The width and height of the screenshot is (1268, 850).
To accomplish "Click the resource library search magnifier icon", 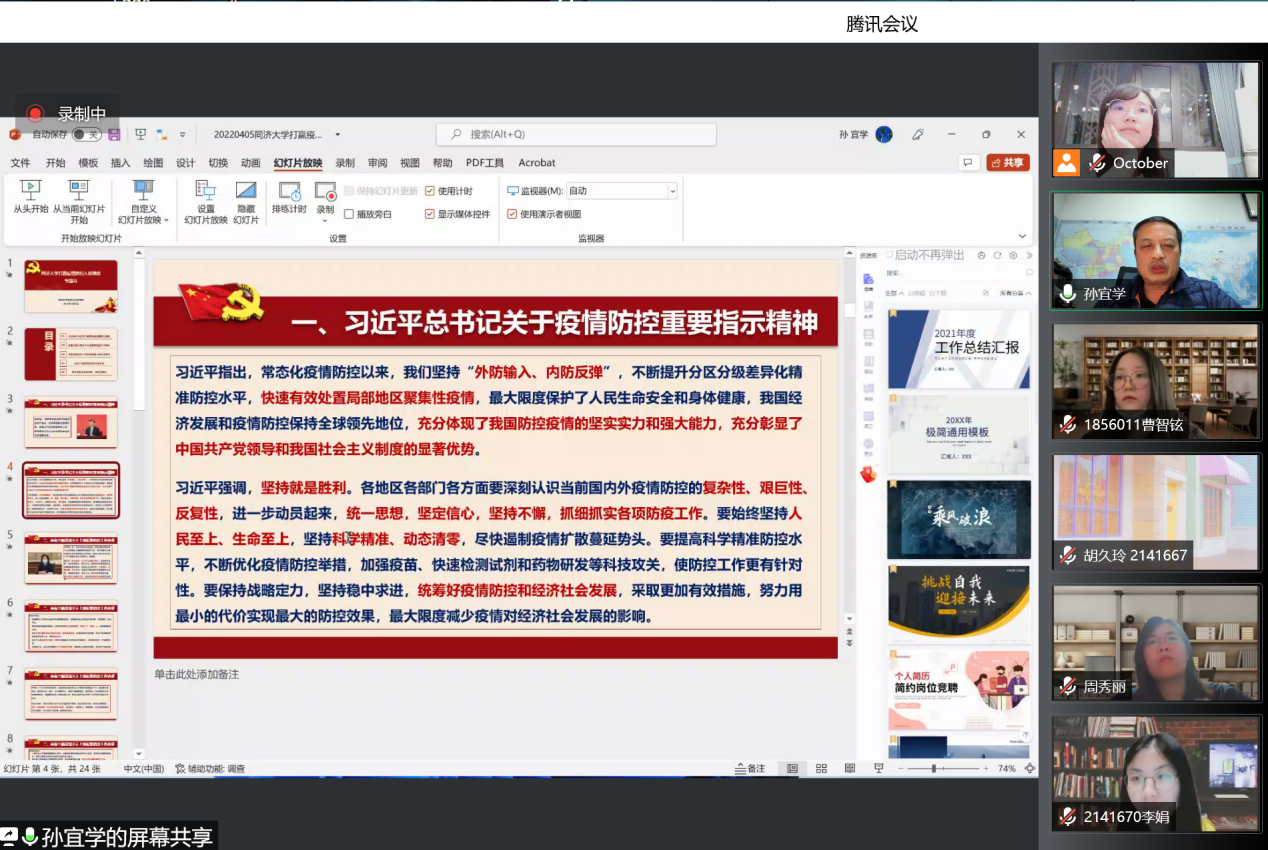I will (x=1029, y=272).
